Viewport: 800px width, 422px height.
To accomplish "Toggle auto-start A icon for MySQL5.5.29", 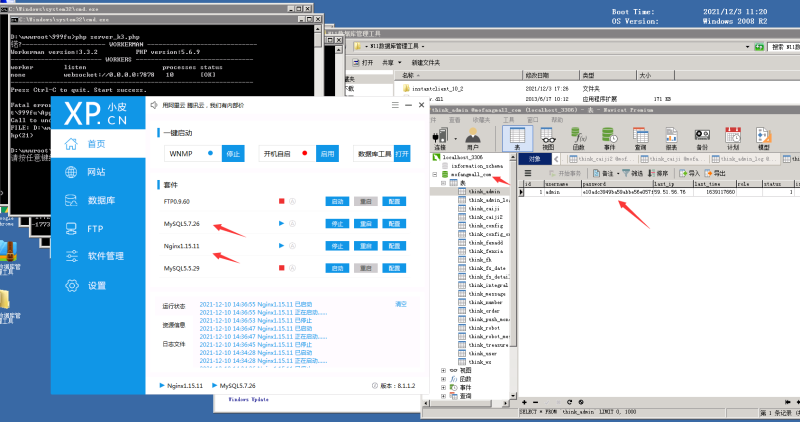I will click(293, 268).
